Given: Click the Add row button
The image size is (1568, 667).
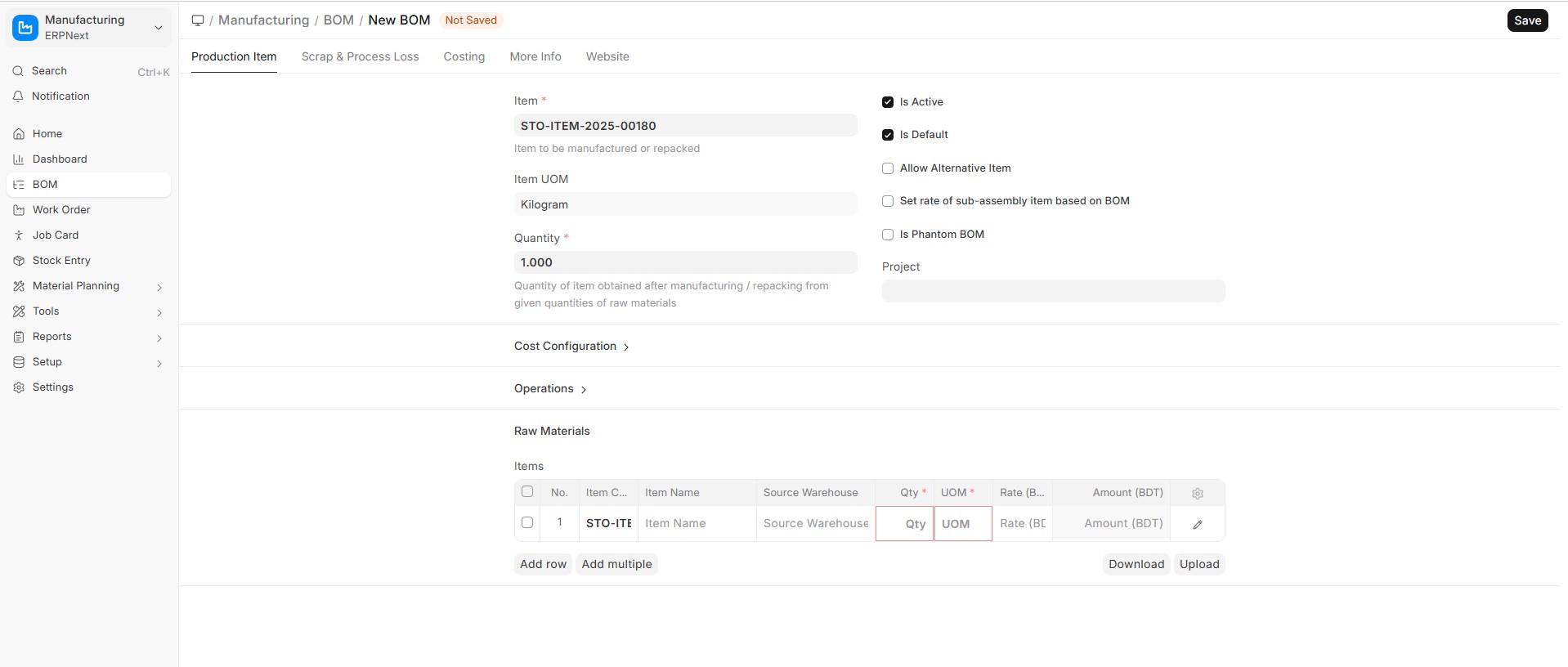Looking at the screenshot, I should point(543,564).
